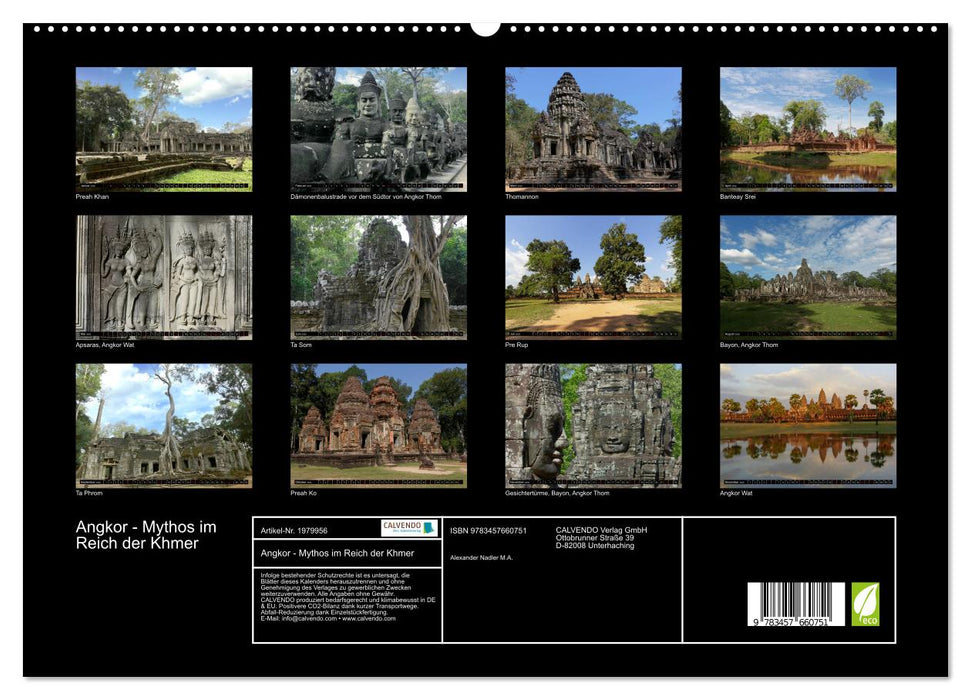
Task: Open the Angkor Wat sunset reflection photo
Action: (x=806, y=428)
